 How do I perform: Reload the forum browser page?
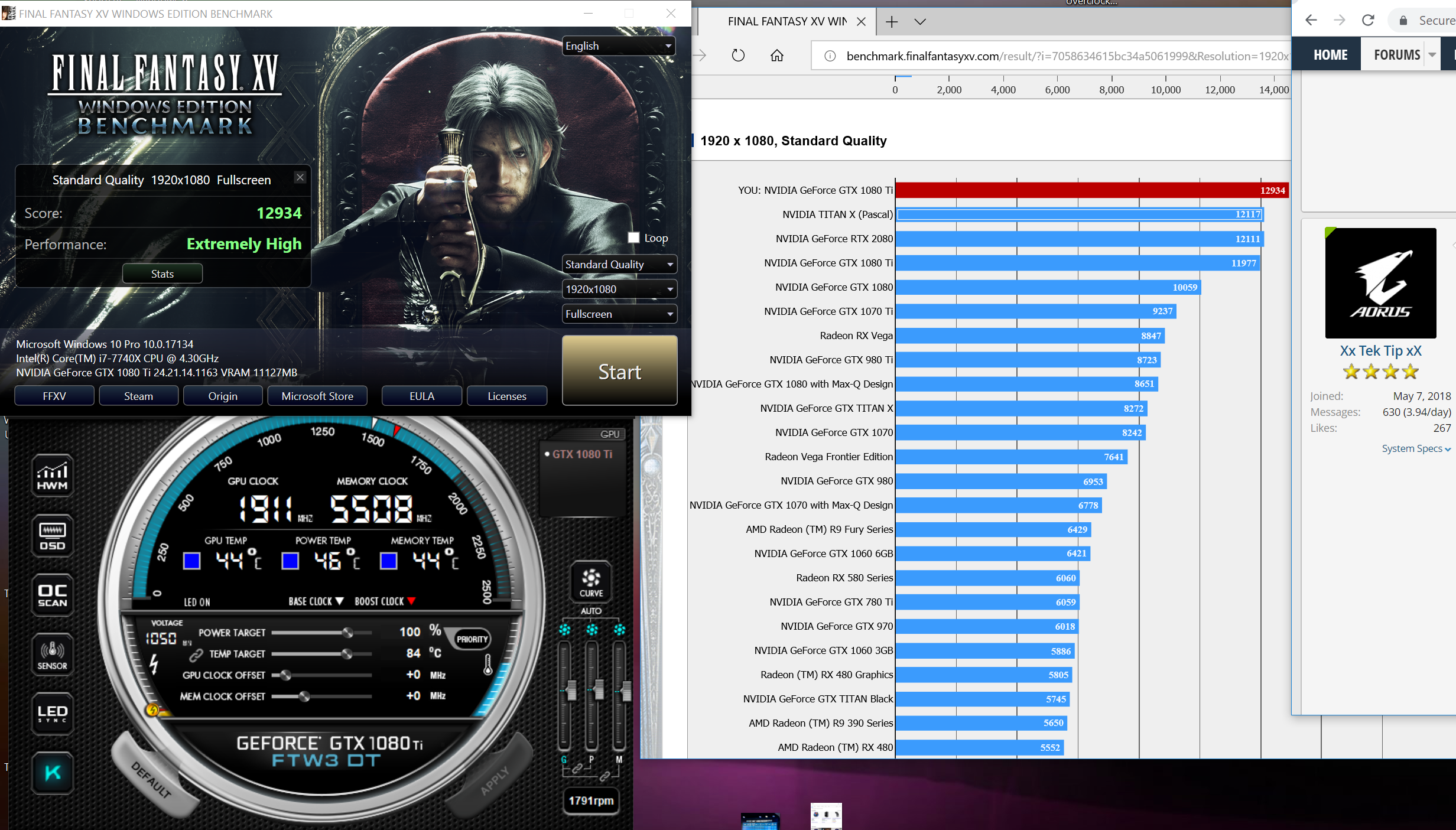(1368, 20)
